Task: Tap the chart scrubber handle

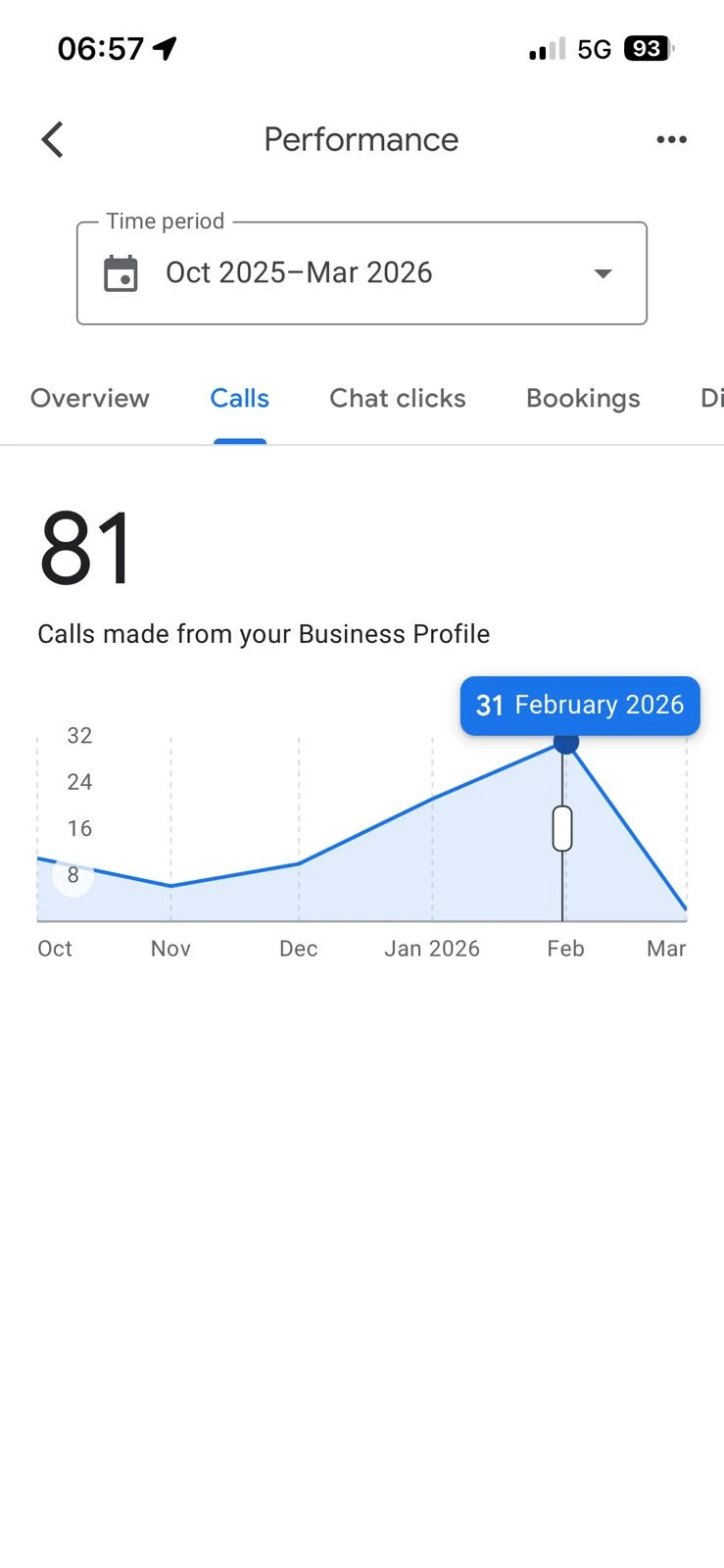Action: 562,828
